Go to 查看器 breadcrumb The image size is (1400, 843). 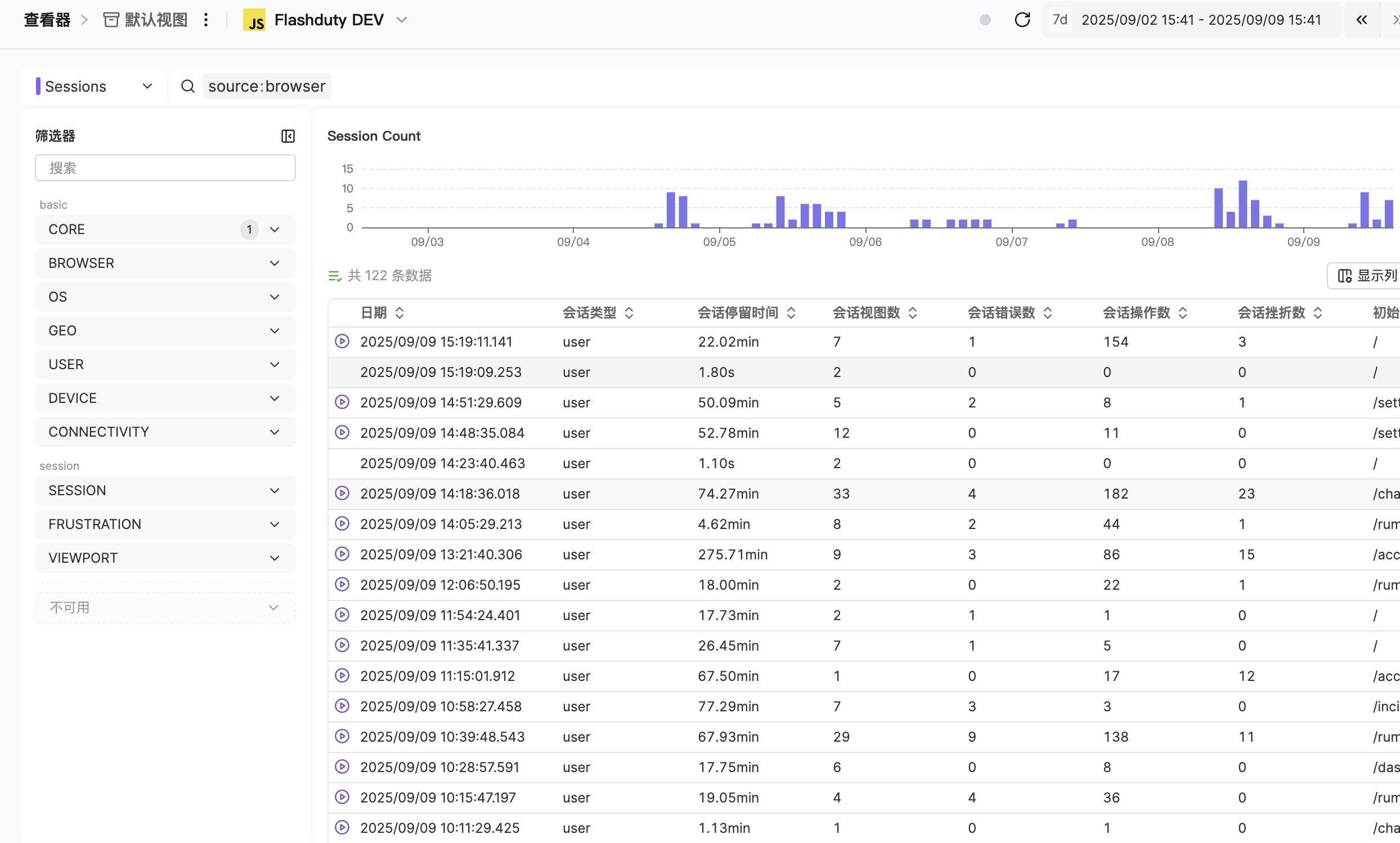coord(47,20)
